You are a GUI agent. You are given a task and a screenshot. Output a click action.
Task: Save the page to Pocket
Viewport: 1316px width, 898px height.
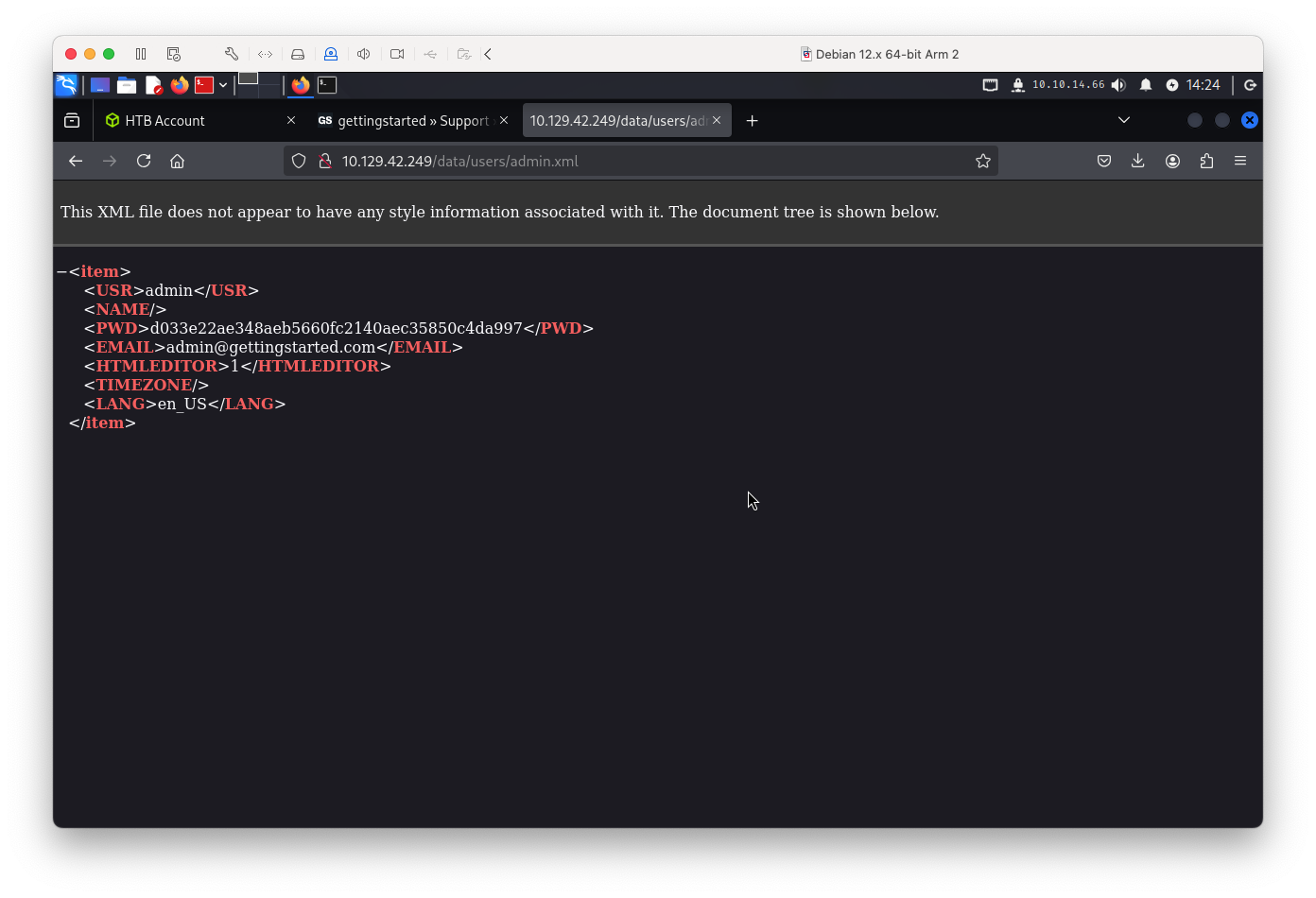[x=1104, y=161]
